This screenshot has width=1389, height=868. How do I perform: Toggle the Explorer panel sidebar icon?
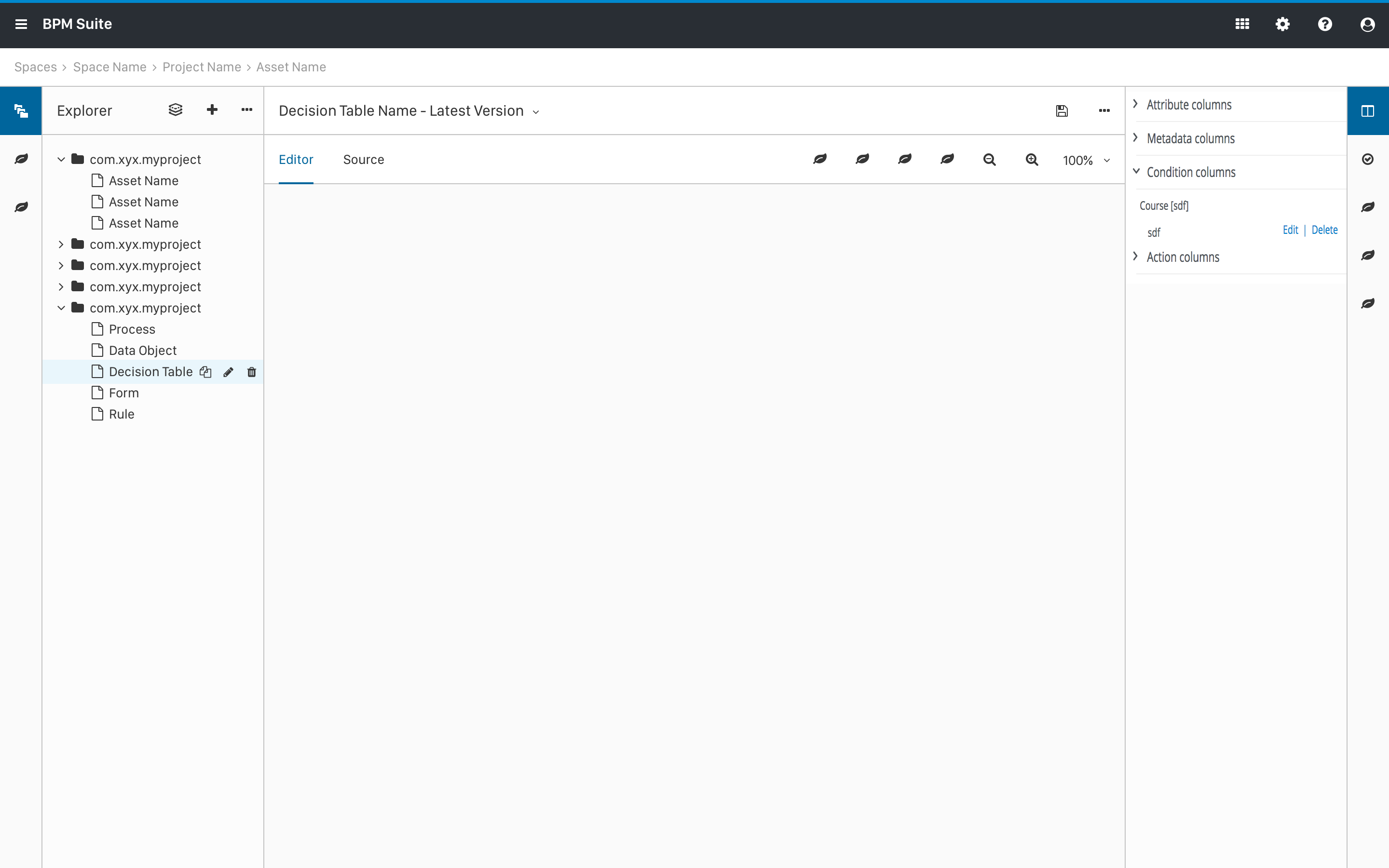(x=21, y=111)
